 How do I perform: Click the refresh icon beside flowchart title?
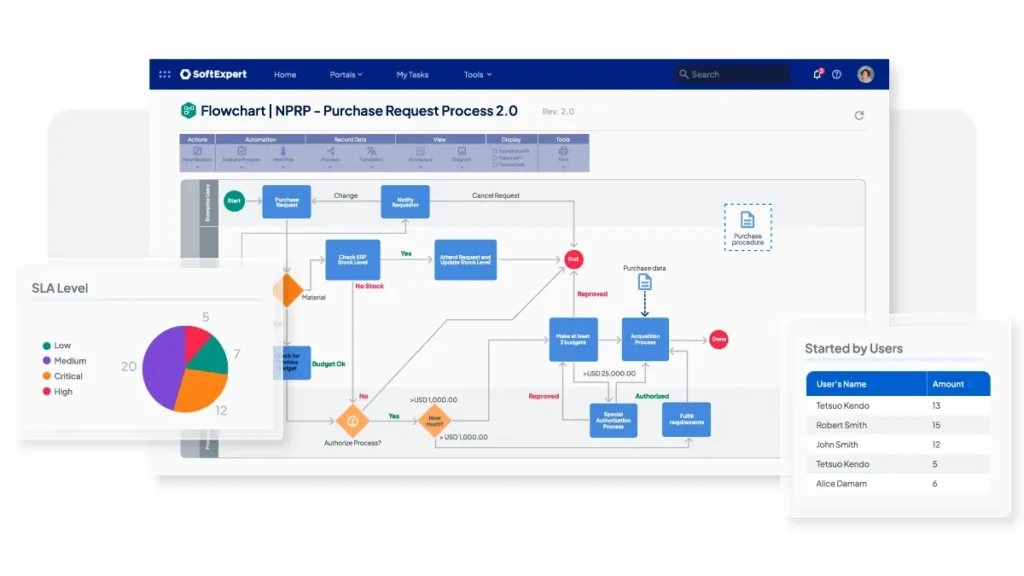859,115
